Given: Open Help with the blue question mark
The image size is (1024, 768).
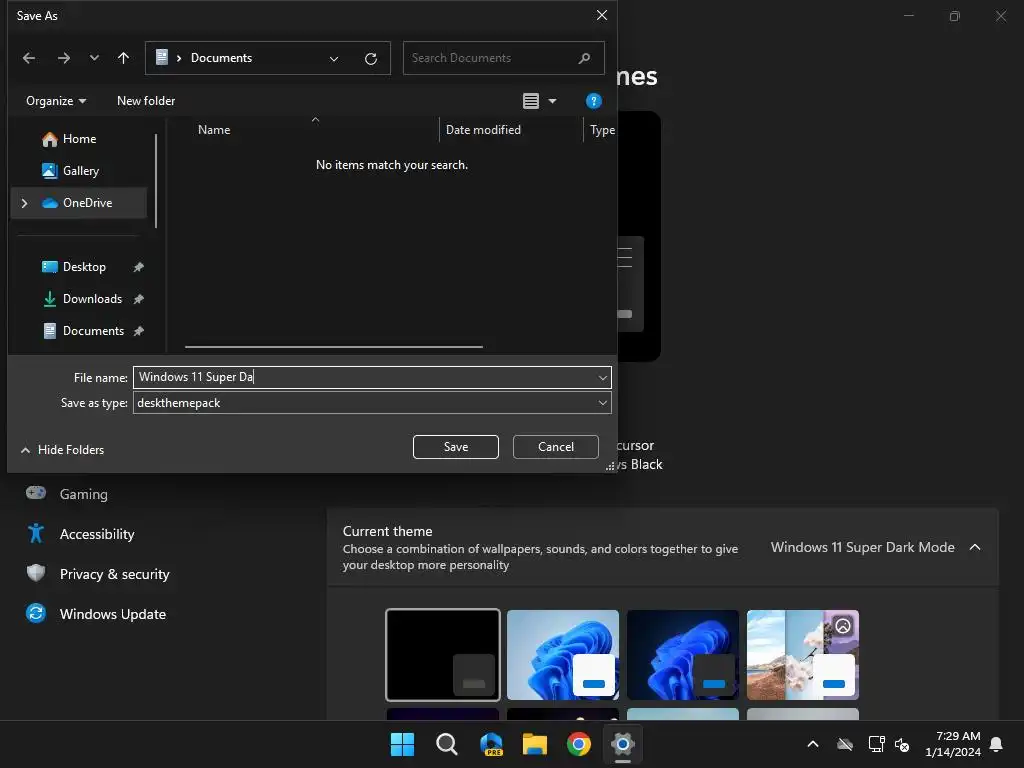Looking at the screenshot, I should pos(594,101).
